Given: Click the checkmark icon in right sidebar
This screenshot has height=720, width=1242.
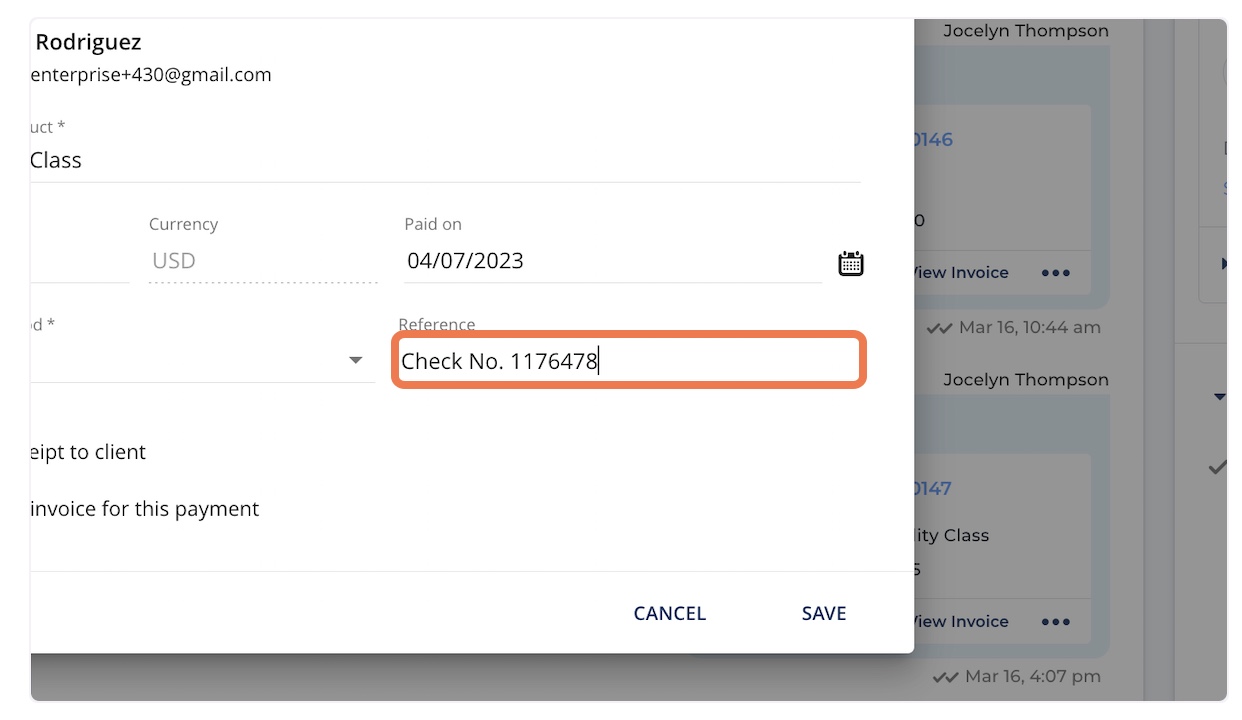Looking at the screenshot, I should [x=1218, y=467].
